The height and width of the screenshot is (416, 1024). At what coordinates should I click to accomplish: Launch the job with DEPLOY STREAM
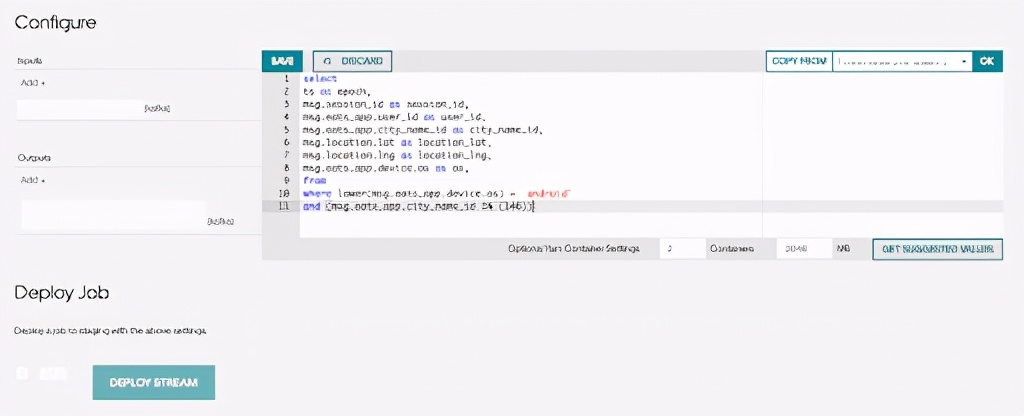[153, 382]
